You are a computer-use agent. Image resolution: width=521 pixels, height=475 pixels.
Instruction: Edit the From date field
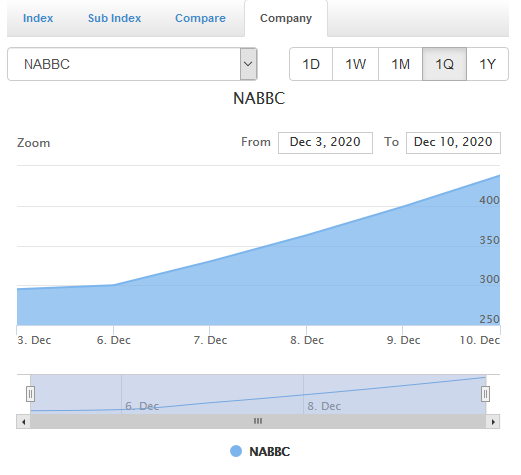coord(325,143)
